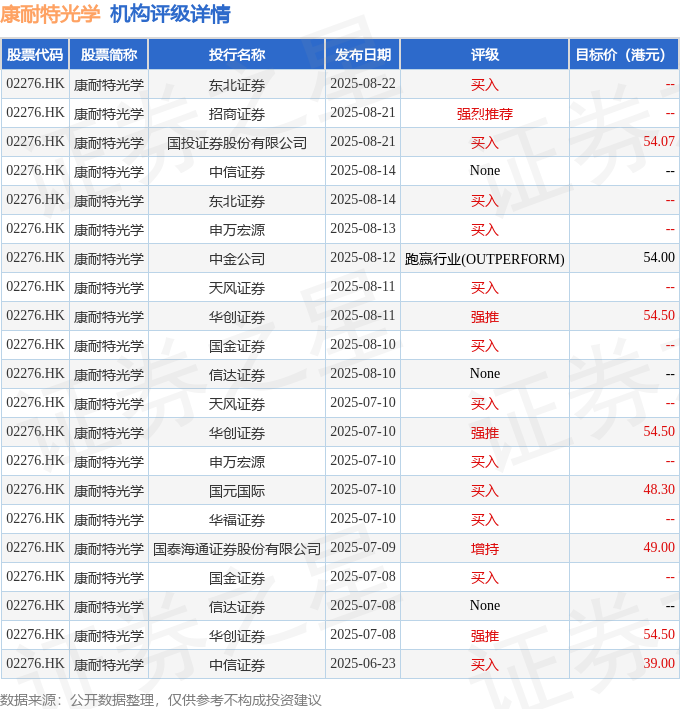This screenshot has width=680, height=709.
Task: Click the 目标价（港元） column header
Action: tap(623, 55)
